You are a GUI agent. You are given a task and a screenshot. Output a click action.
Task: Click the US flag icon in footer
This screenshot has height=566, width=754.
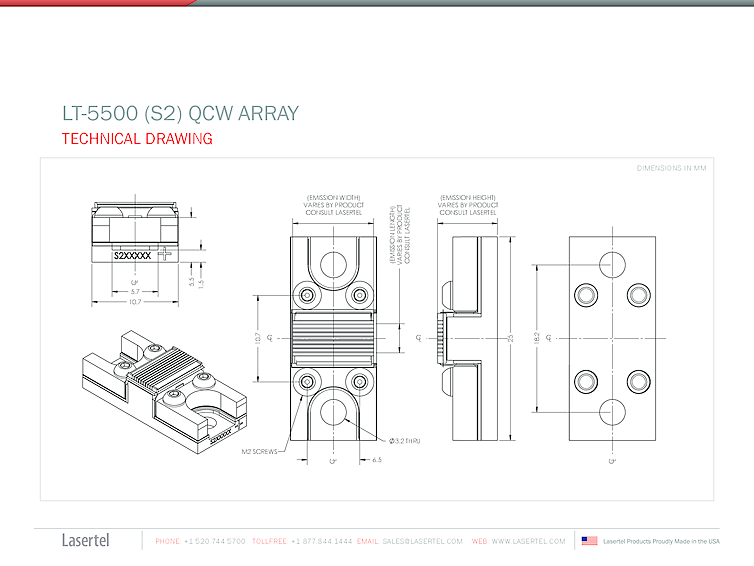[x=589, y=541]
